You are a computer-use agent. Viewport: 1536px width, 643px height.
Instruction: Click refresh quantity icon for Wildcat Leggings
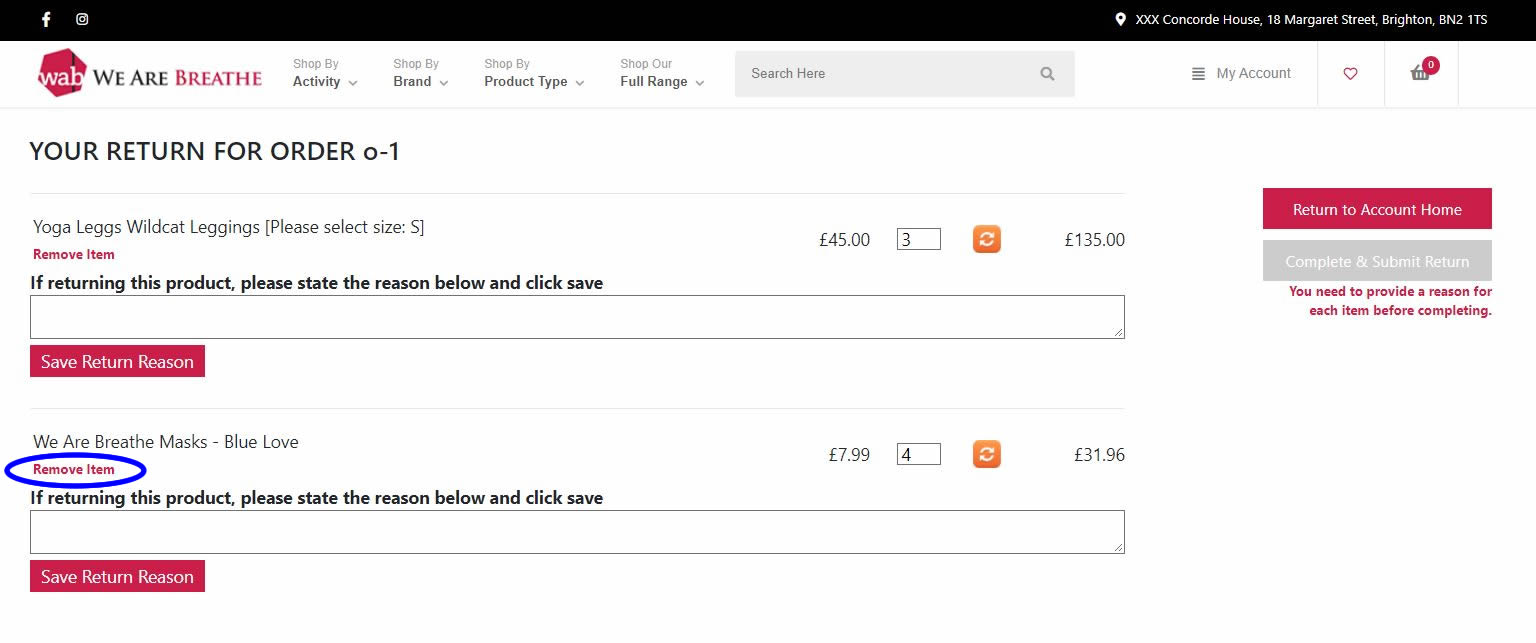(x=987, y=239)
